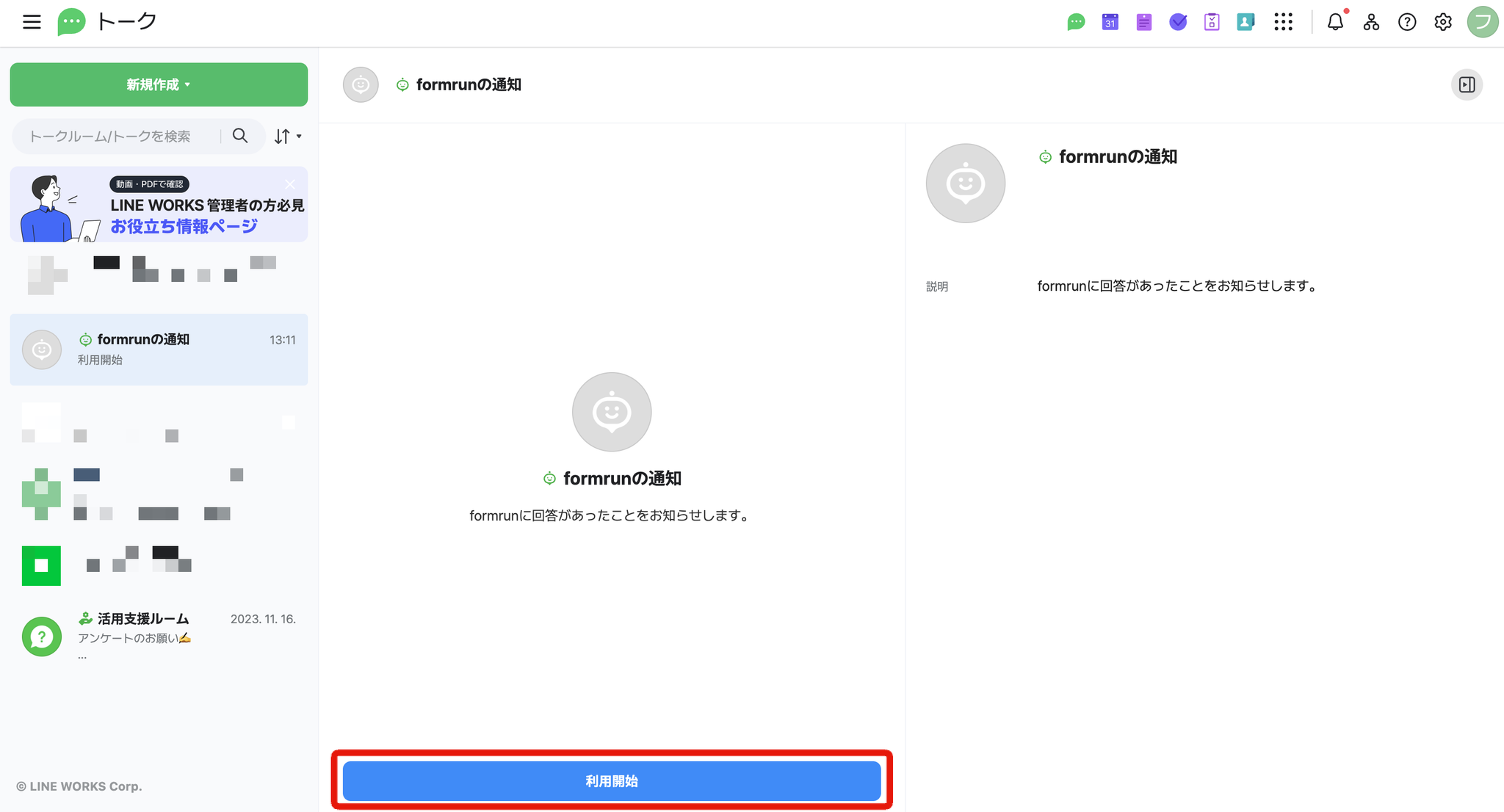This screenshot has width=1504, height=812.
Task: Open the help question mark icon
Action: (x=1407, y=22)
